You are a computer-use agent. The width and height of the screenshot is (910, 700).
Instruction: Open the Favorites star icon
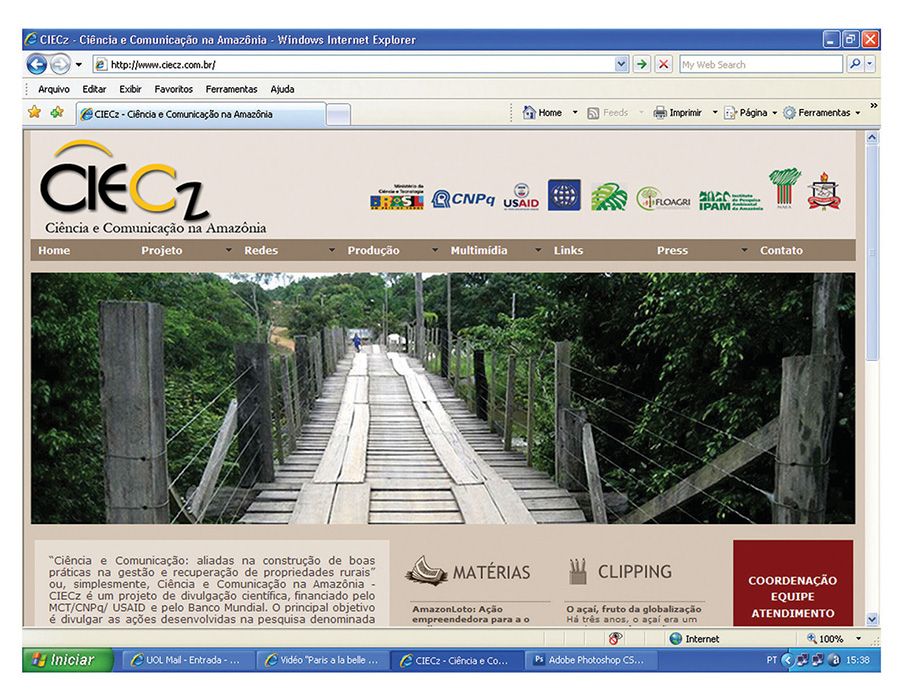35,112
